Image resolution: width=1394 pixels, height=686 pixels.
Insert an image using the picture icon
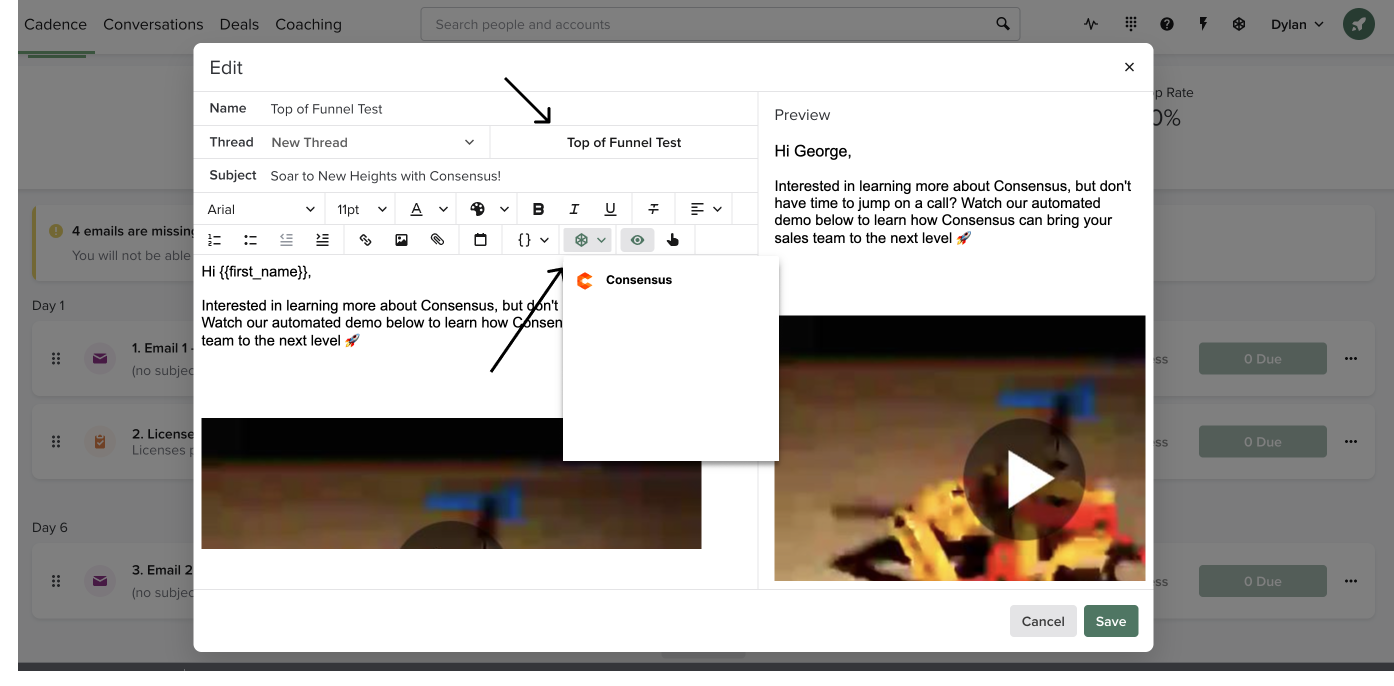click(x=401, y=240)
